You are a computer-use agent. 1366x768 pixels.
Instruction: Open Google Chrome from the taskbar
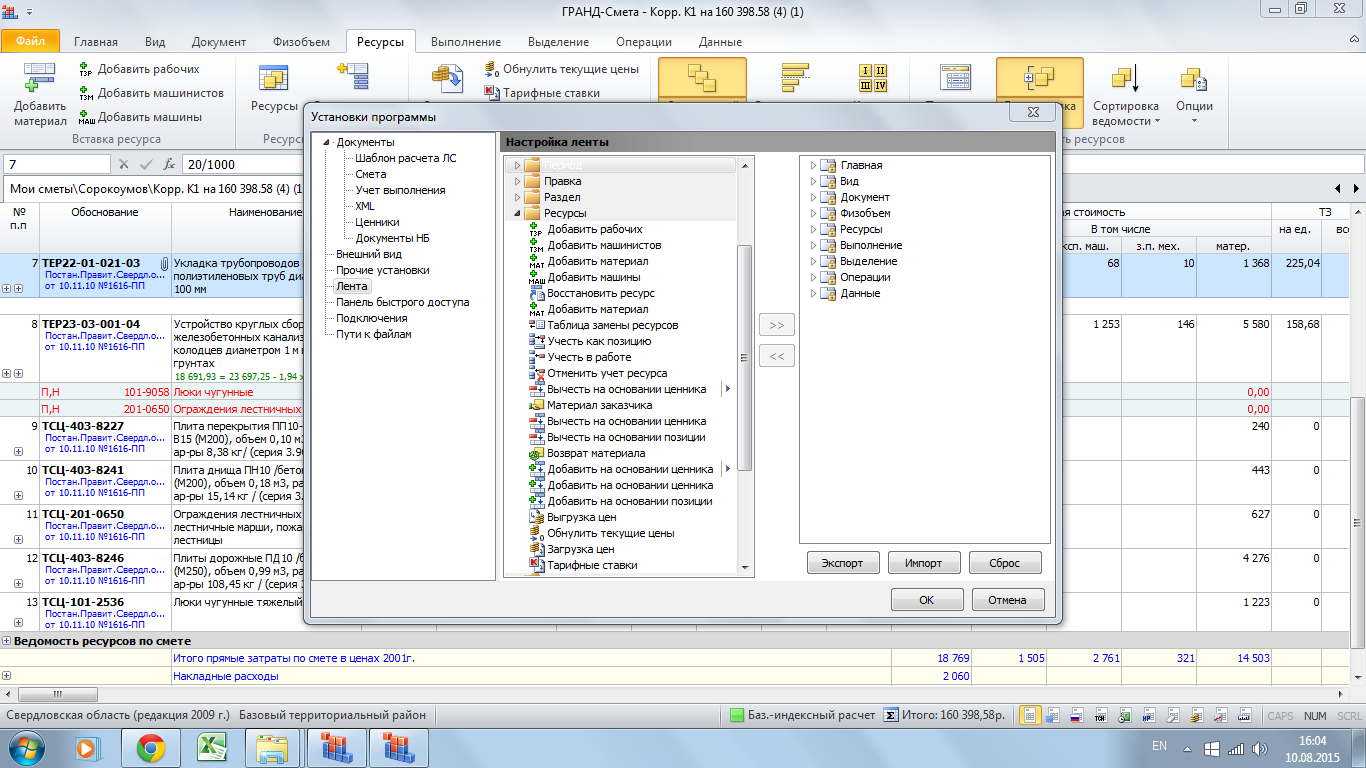(x=151, y=747)
